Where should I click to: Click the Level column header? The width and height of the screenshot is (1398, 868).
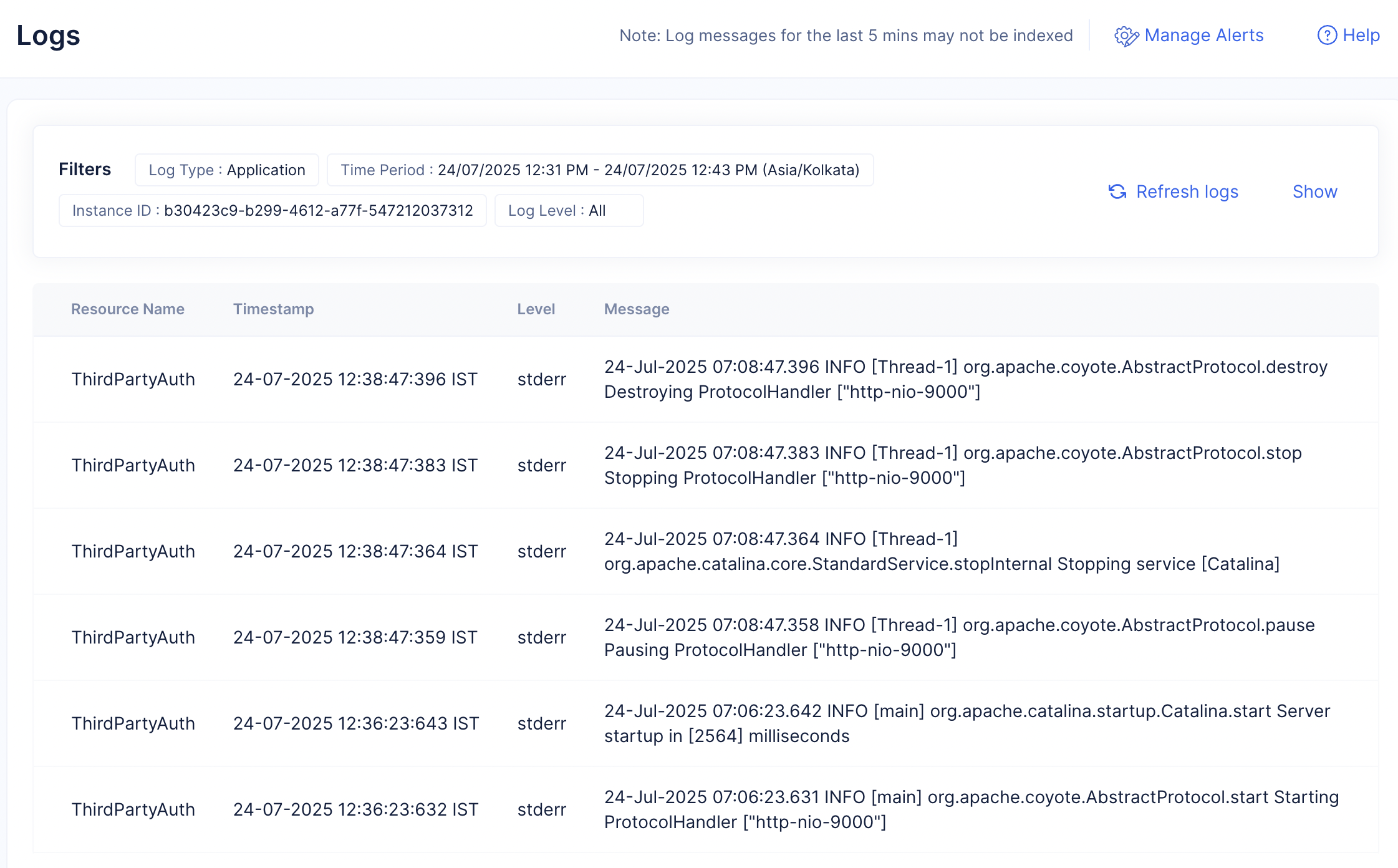click(536, 309)
